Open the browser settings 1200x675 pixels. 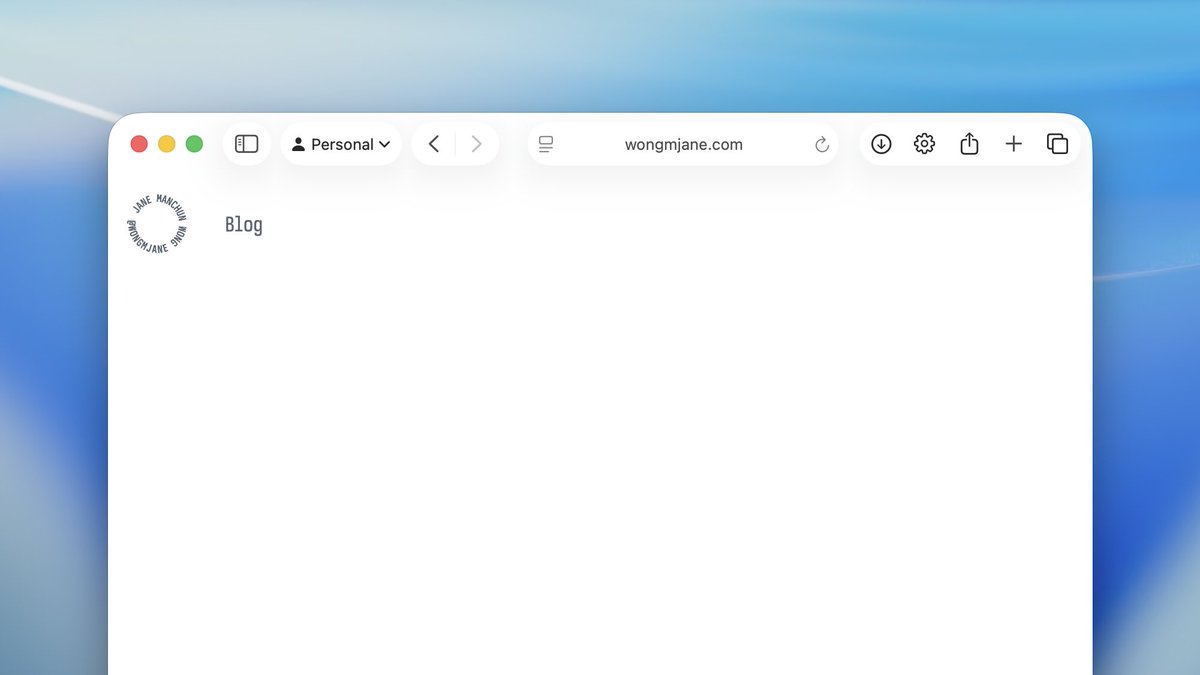pyautogui.click(x=924, y=143)
